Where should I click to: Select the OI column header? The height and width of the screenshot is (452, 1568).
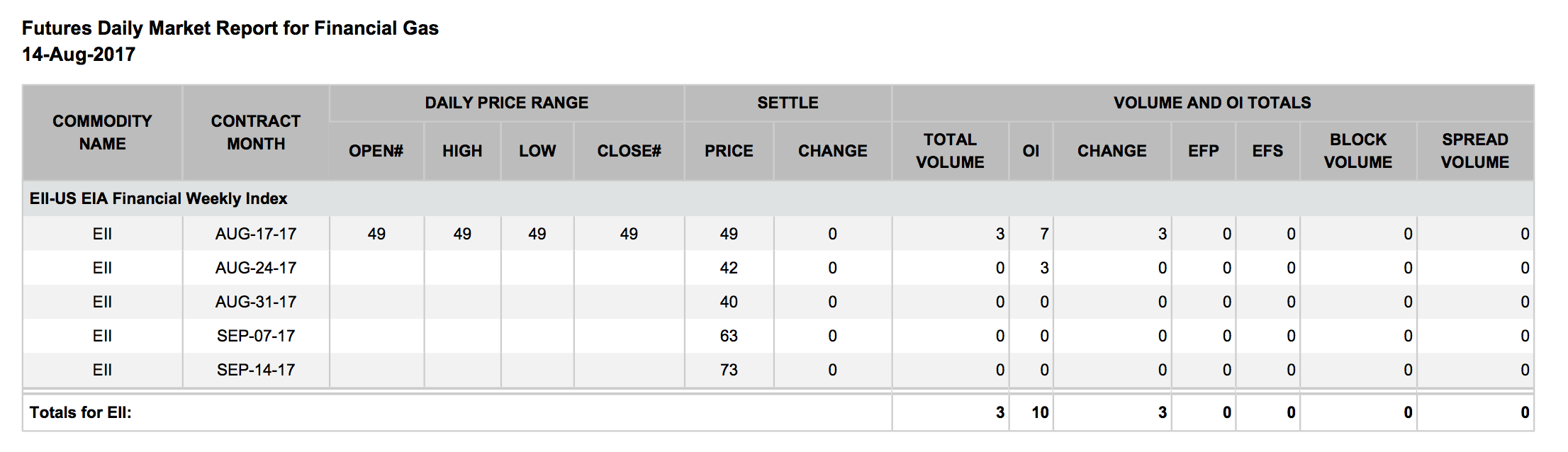tap(1031, 151)
